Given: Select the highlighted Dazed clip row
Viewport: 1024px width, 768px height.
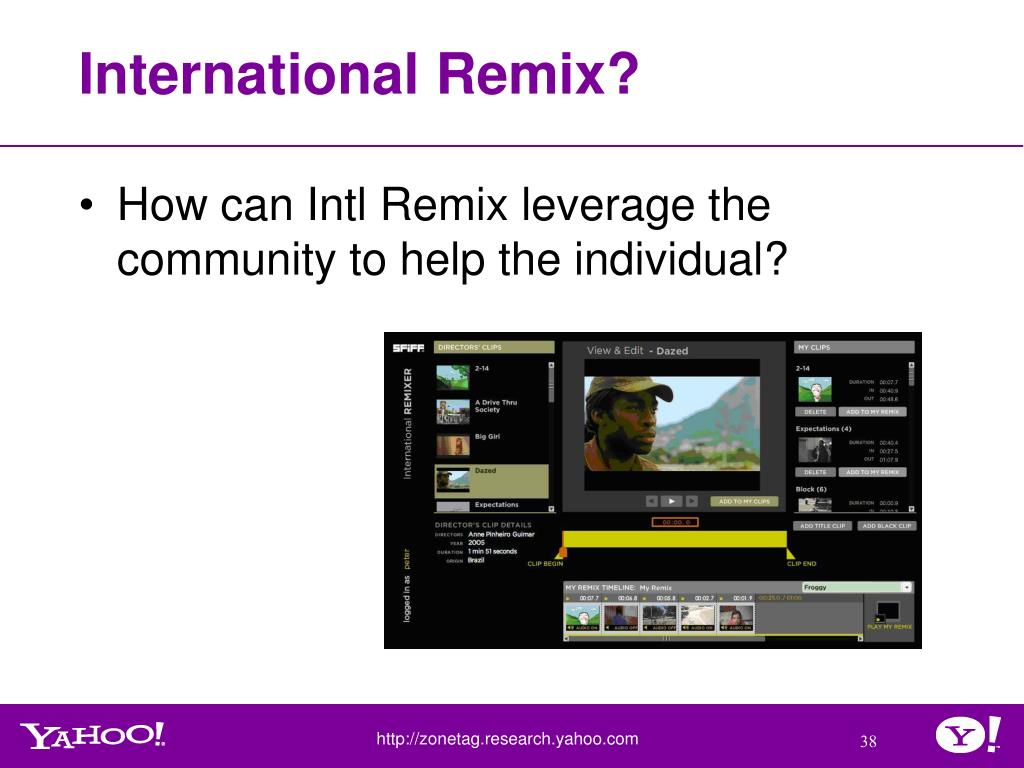Looking at the screenshot, I should (491, 481).
